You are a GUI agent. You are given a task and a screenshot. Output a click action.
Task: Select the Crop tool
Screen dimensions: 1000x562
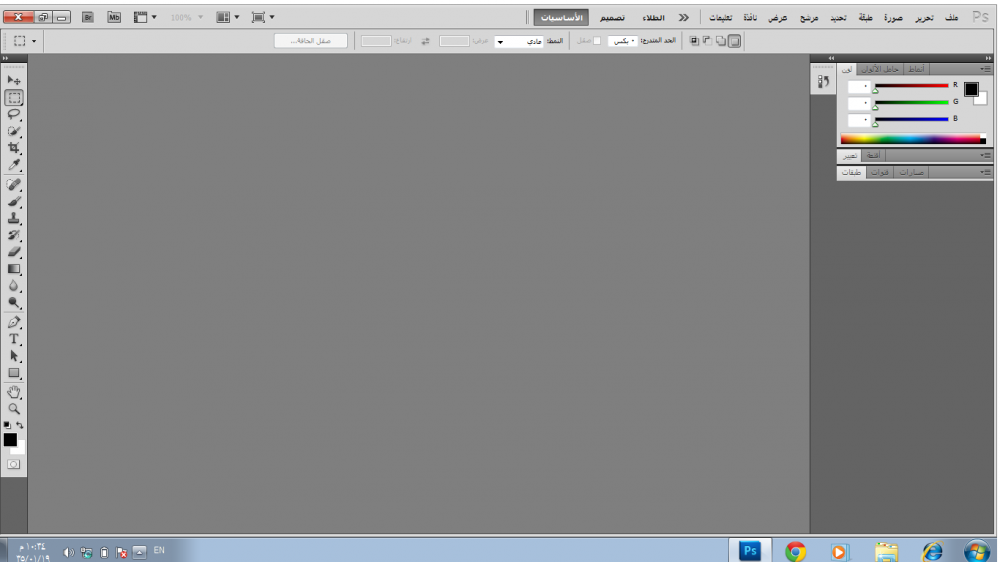[x=14, y=148]
